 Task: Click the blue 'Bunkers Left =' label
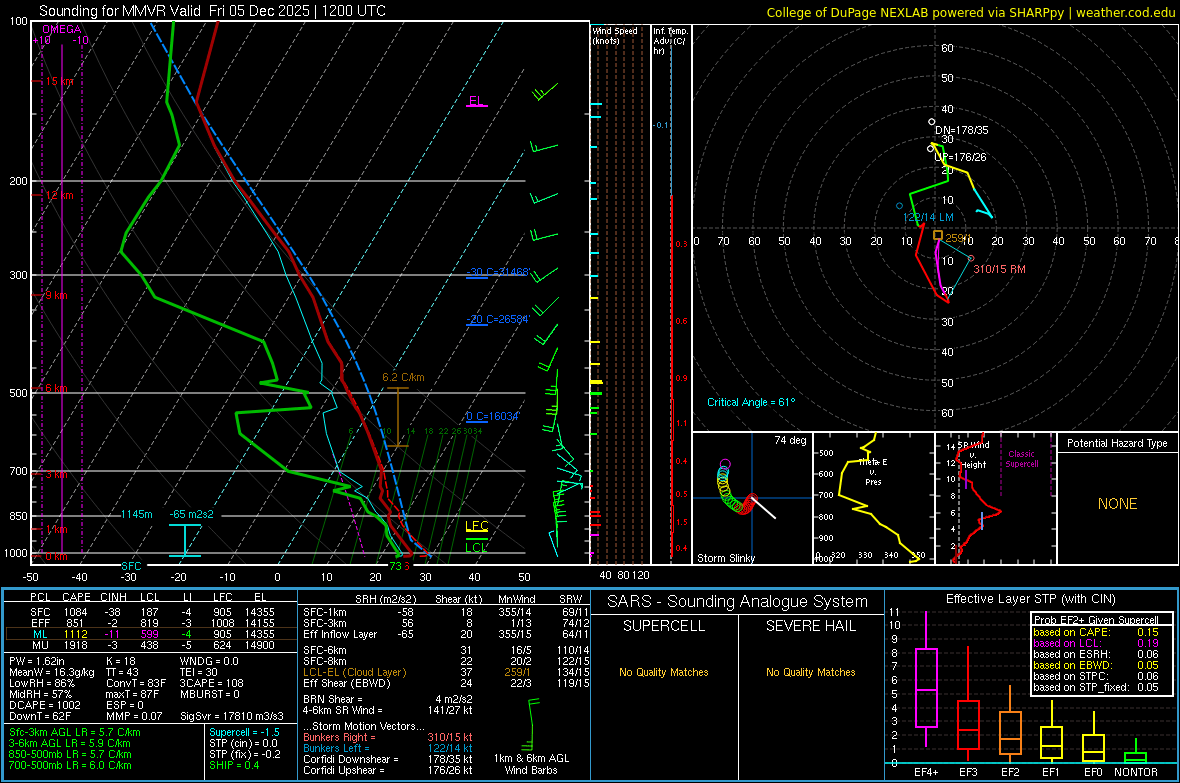coord(336,748)
